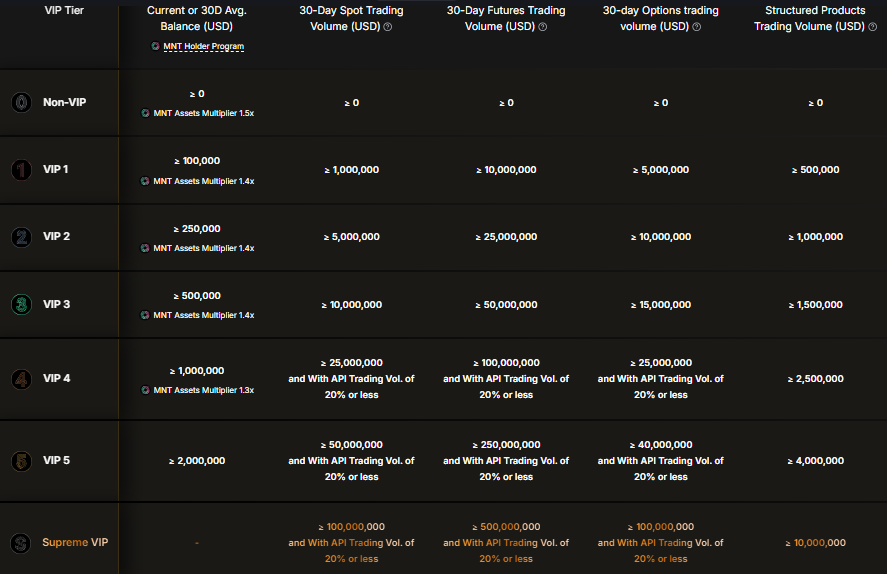Image resolution: width=887 pixels, height=574 pixels.
Task: Click MNT icon in VIP 2 multiplier row
Action: (145, 248)
